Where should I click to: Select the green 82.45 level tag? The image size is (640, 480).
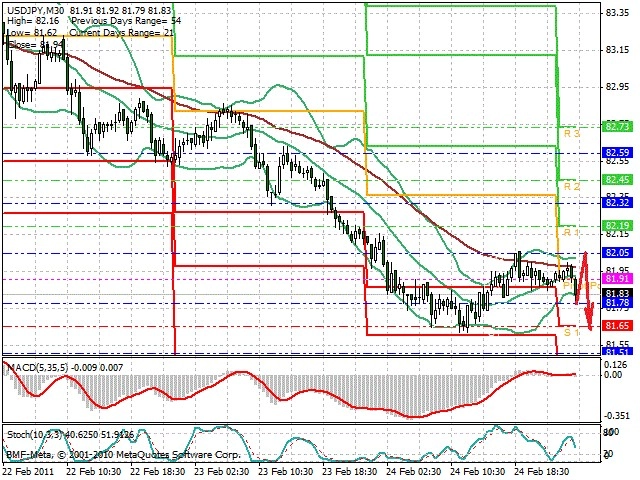pos(617,180)
